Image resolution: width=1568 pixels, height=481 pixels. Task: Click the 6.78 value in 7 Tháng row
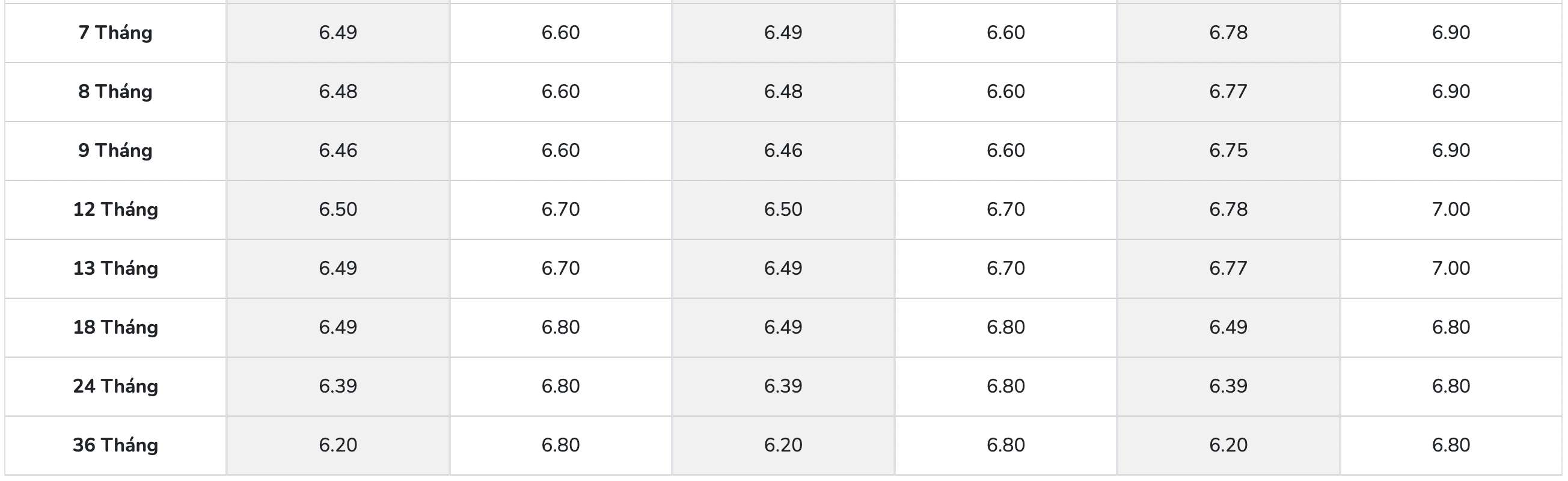click(1228, 32)
